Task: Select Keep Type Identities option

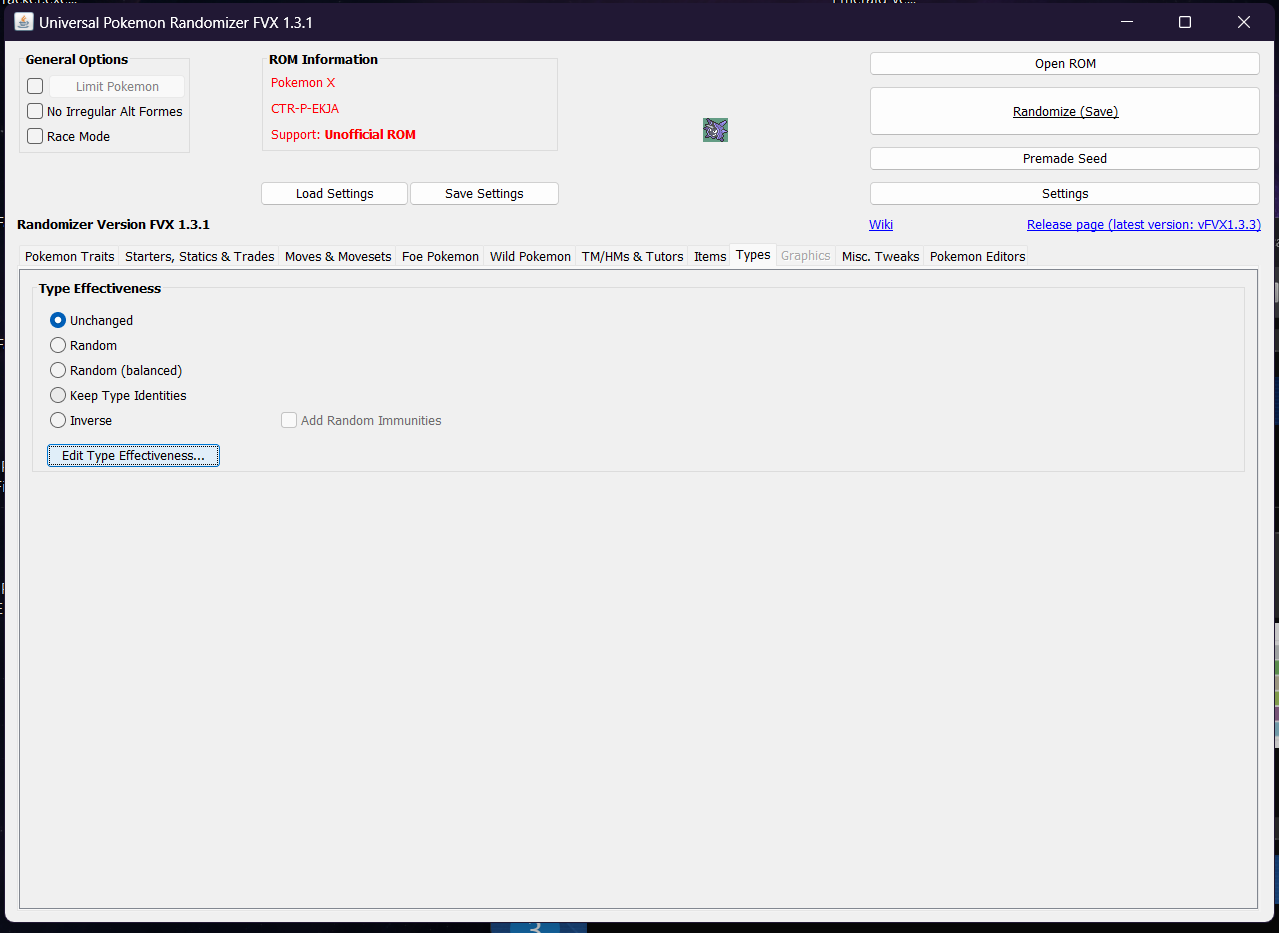Action: (58, 395)
